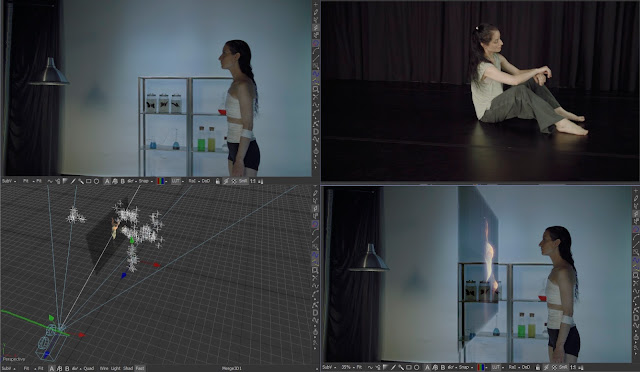The width and height of the screenshot is (640, 372).
Task: Select circle icon in top-left viewer toolbar
Action: coord(96,181)
